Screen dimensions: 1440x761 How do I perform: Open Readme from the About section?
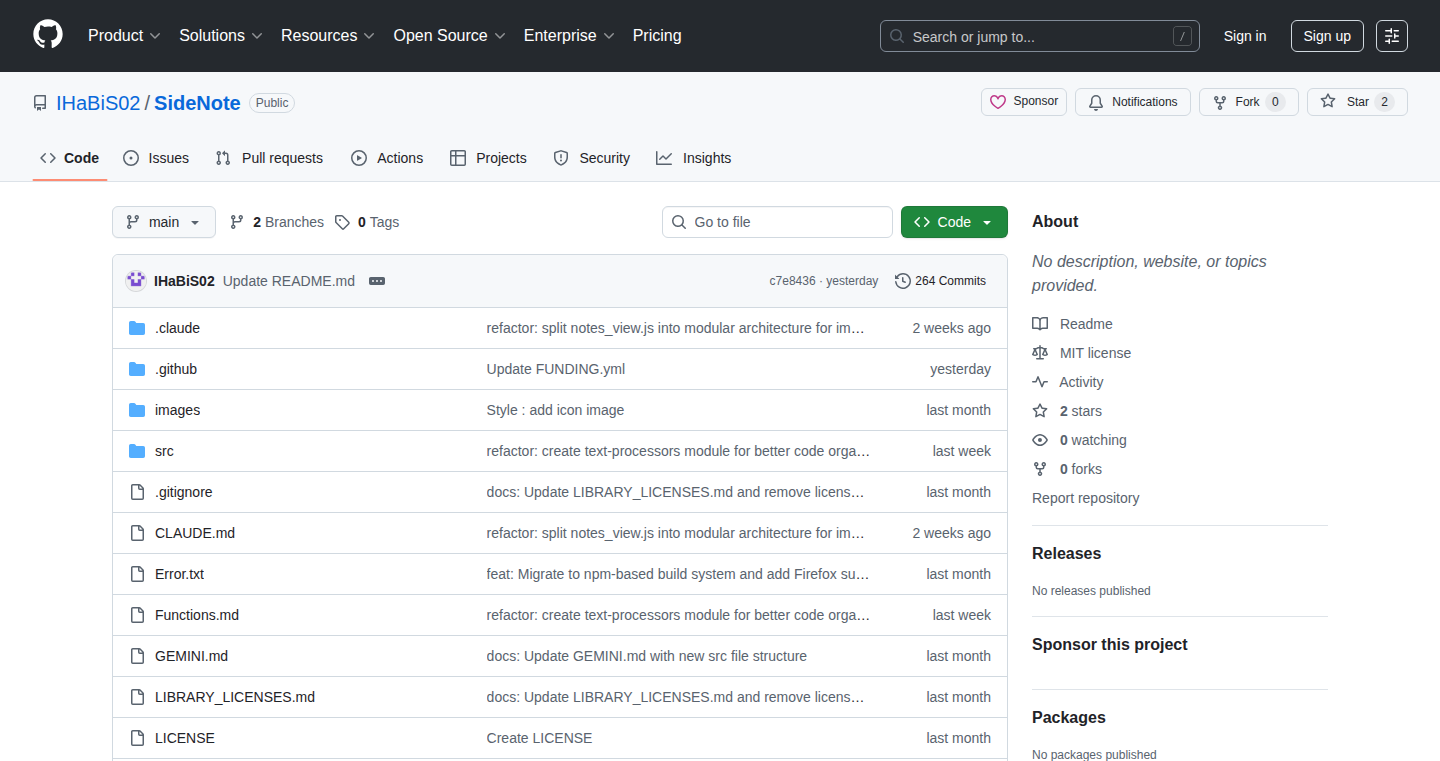click(x=1072, y=324)
